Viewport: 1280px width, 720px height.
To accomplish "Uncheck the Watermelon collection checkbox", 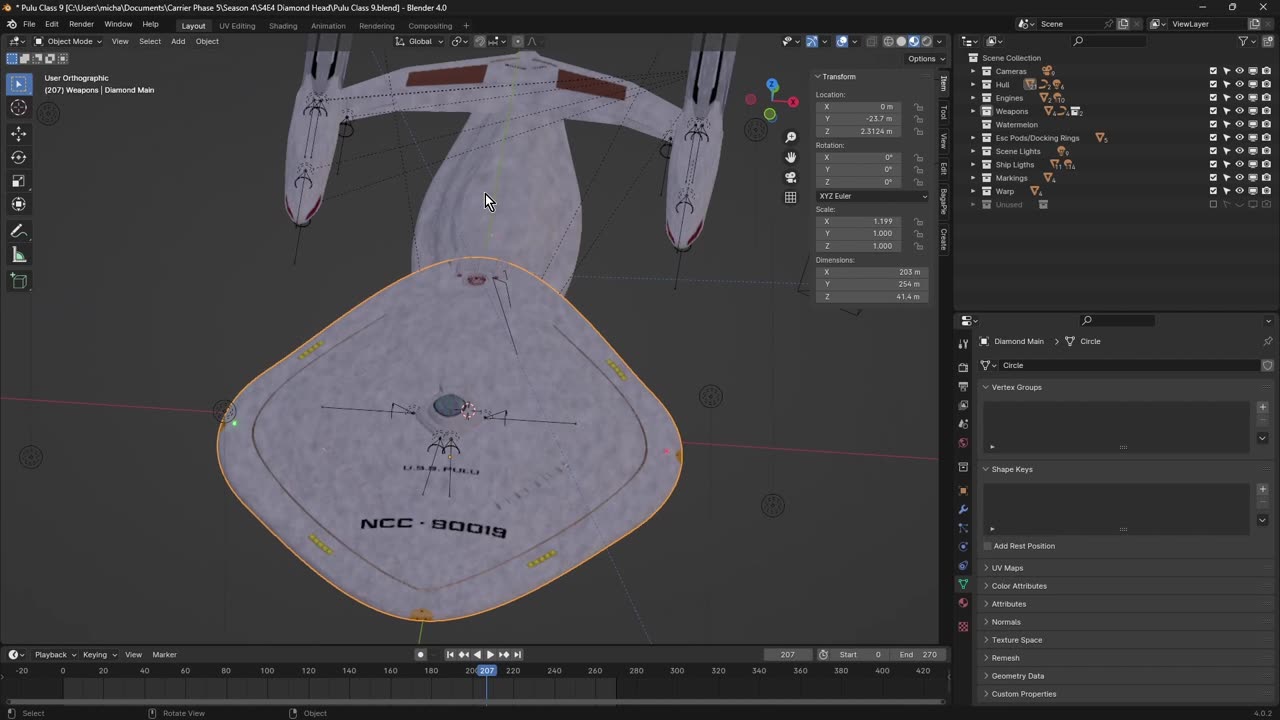I will pos(1213,124).
